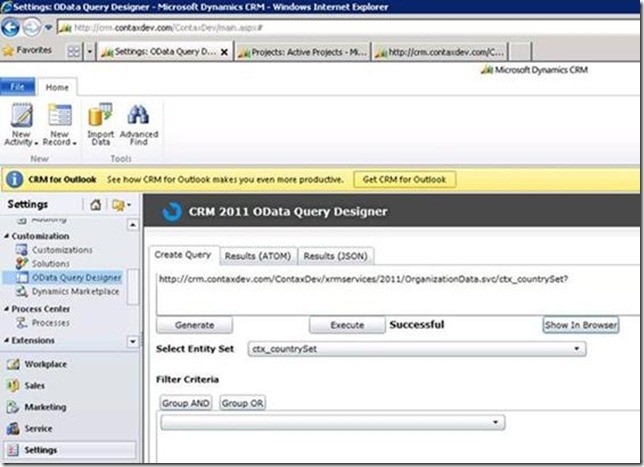Open Solutions in the Customization group
Viewport: 644px width, 467px height.
tap(51, 264)
